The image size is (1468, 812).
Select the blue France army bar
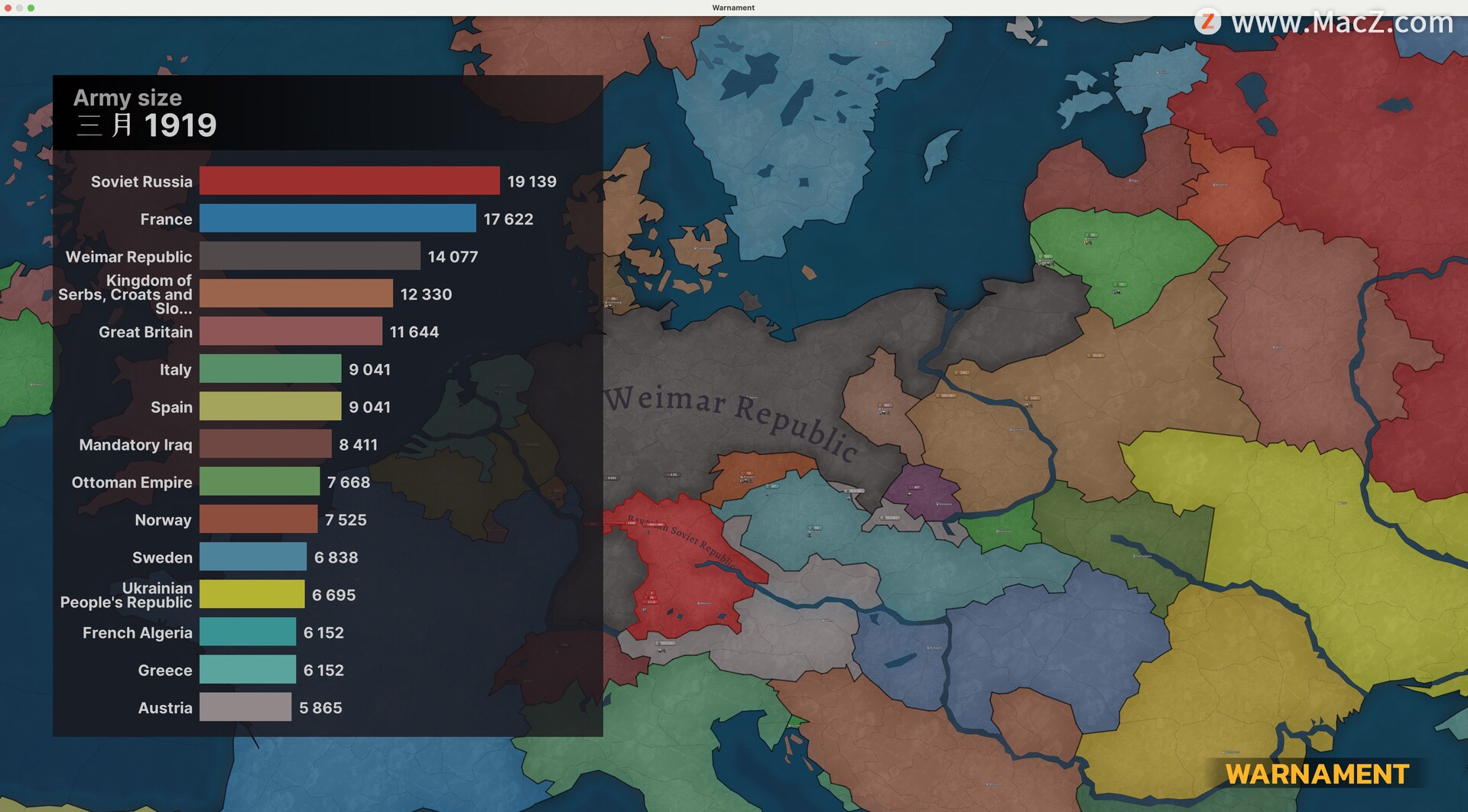337,219
